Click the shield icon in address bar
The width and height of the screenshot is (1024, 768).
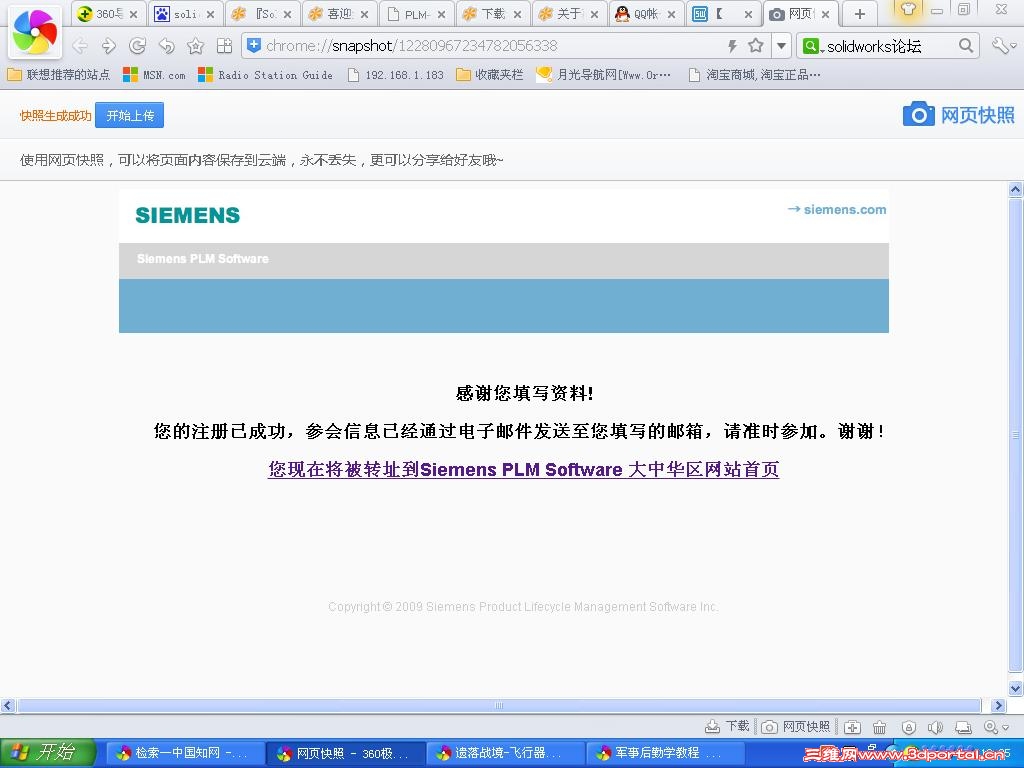[253, 45]
